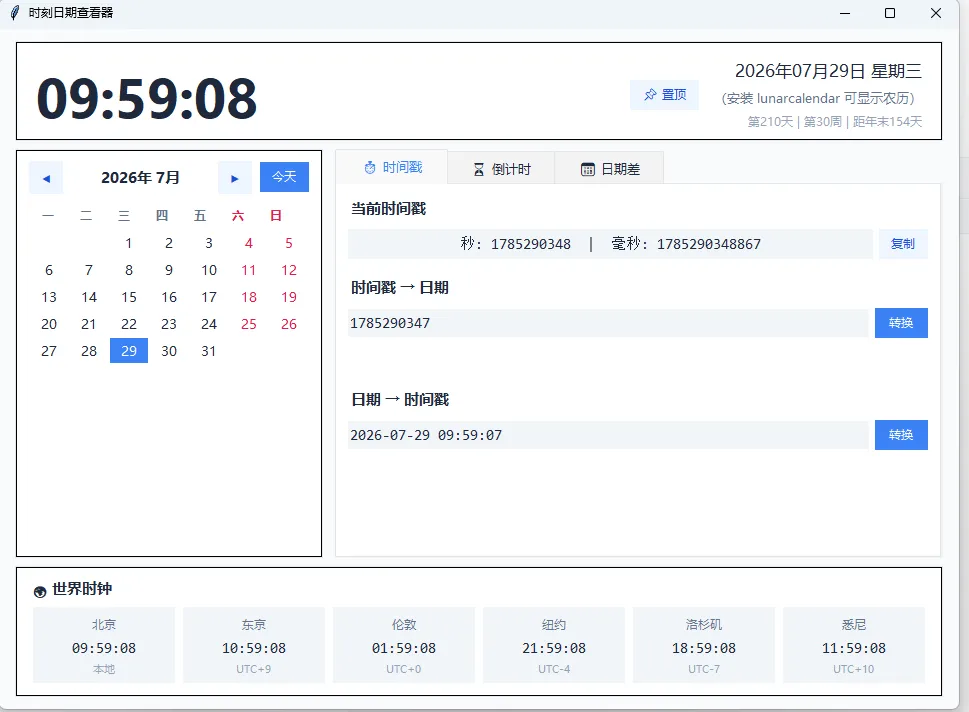Convert date to timestamp with 转换
The height and width of the screenshot is (712, 969).
pyautogui.click(x=901, y=435)
